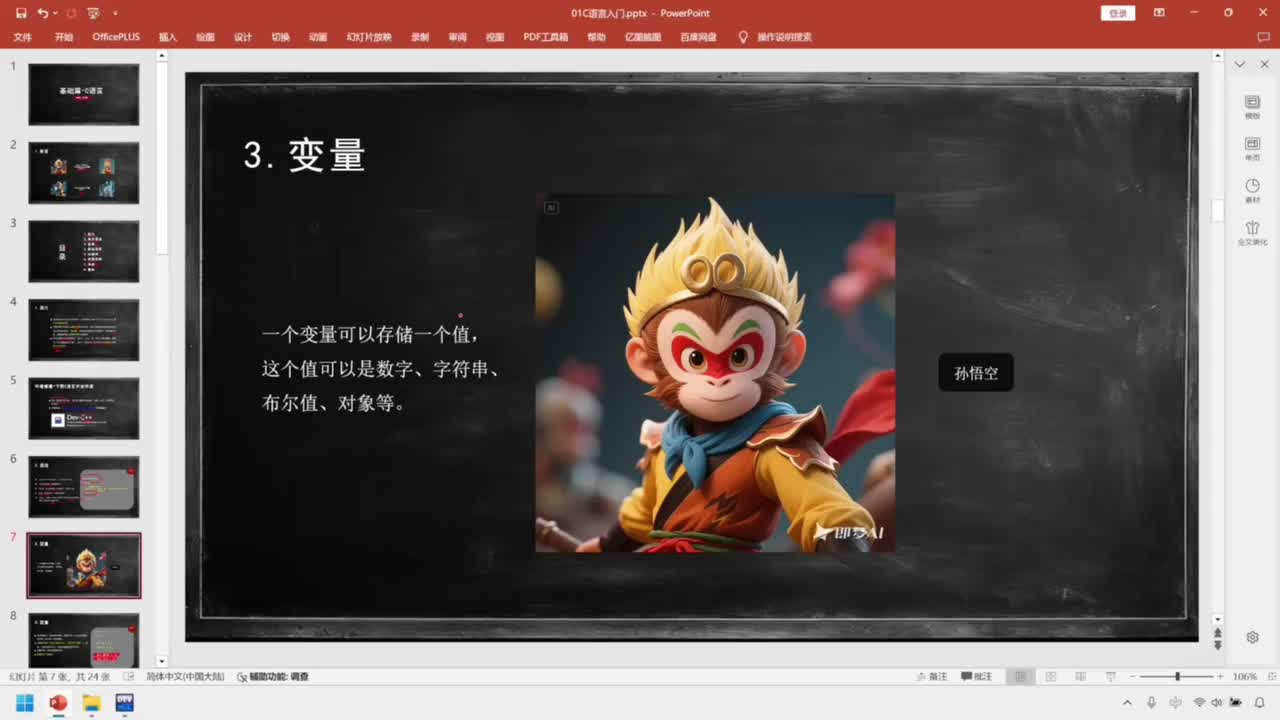
Task: Select slide 6 thumbnail
Action: point(84,487)
